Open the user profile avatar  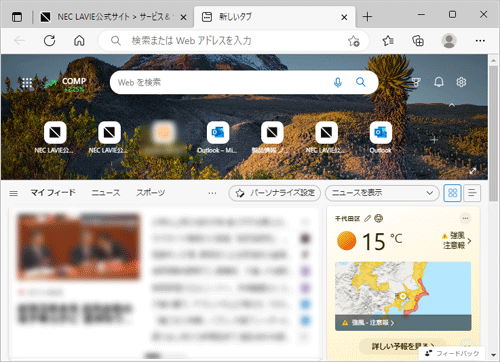449,41
